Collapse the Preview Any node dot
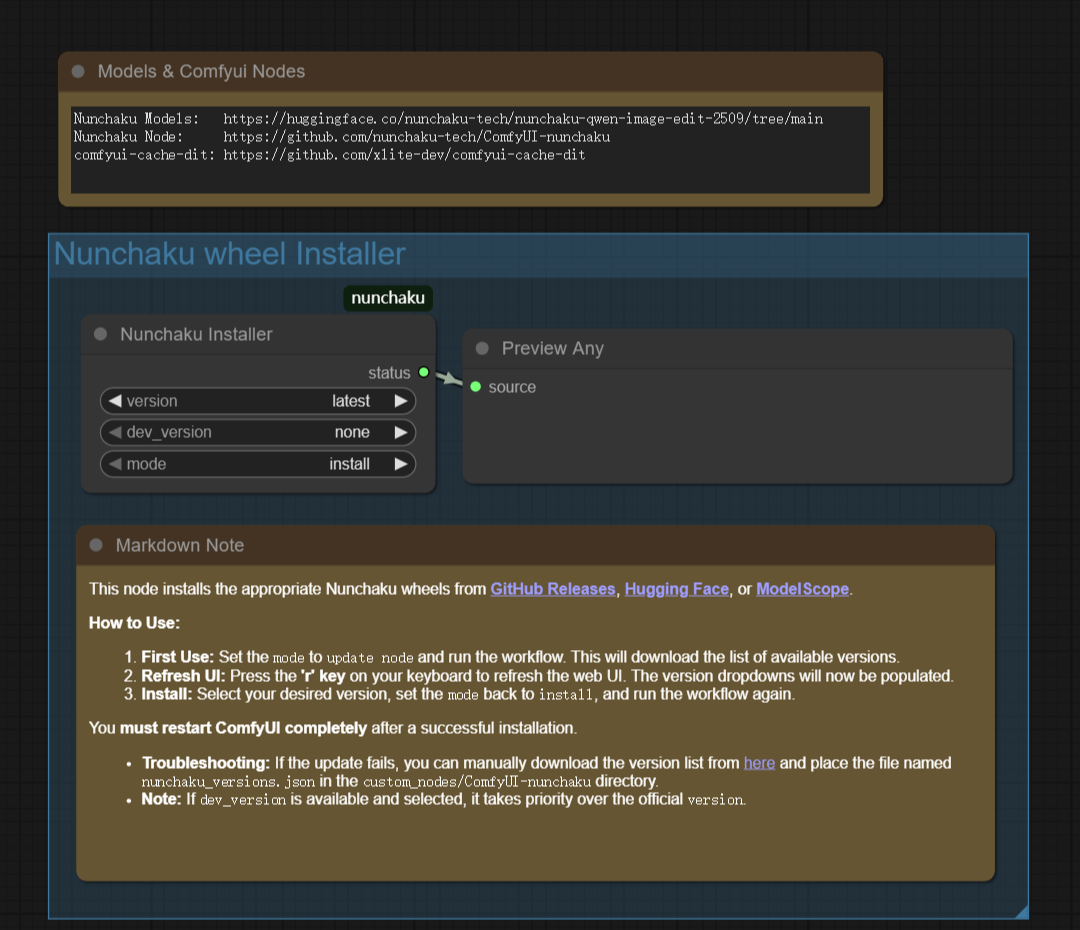This screenshot has width=1080, height=930. click(x=482, y=349)
